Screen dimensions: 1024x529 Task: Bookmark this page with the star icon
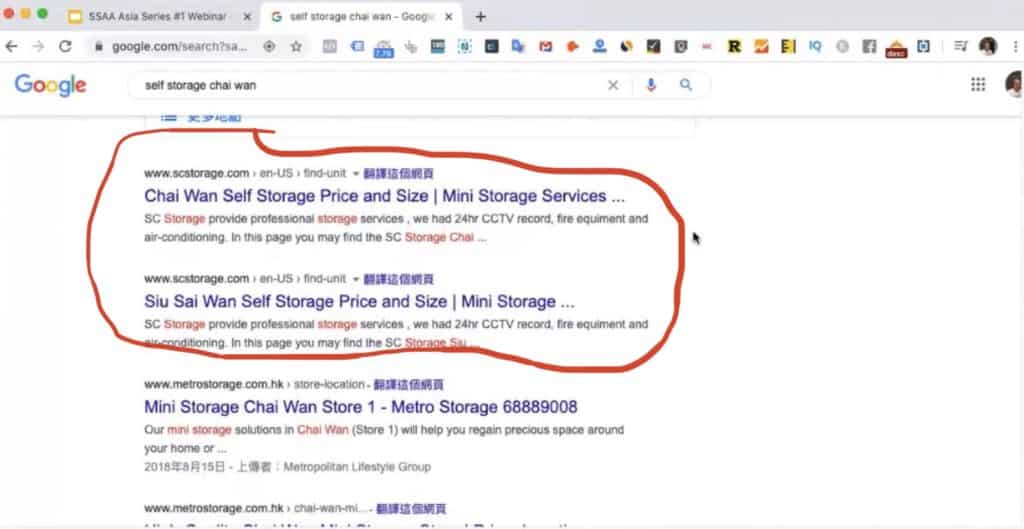pyautogui.click(x=296, y=46)
